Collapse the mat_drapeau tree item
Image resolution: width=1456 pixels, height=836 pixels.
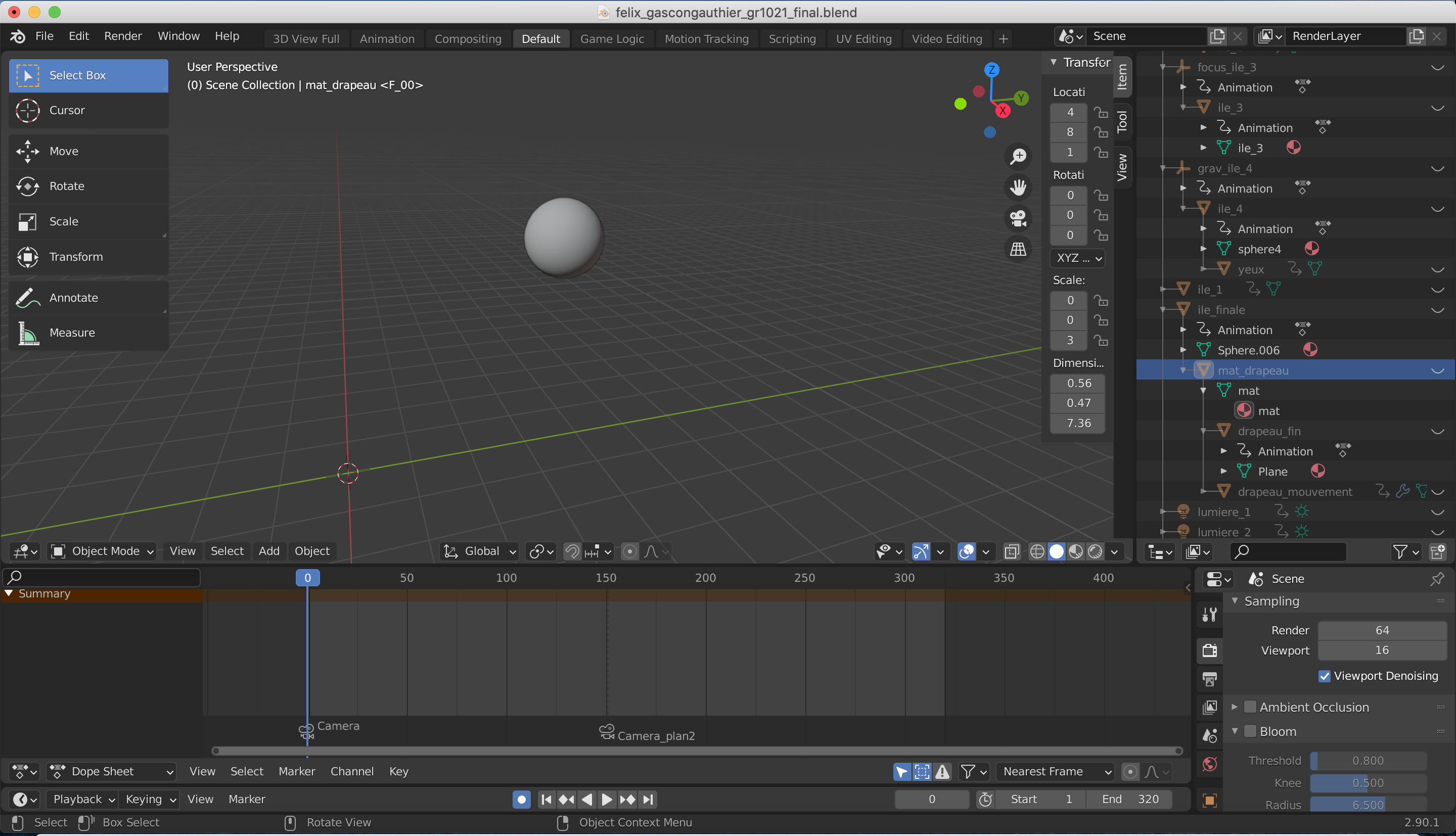click(x=1184, y=370)
